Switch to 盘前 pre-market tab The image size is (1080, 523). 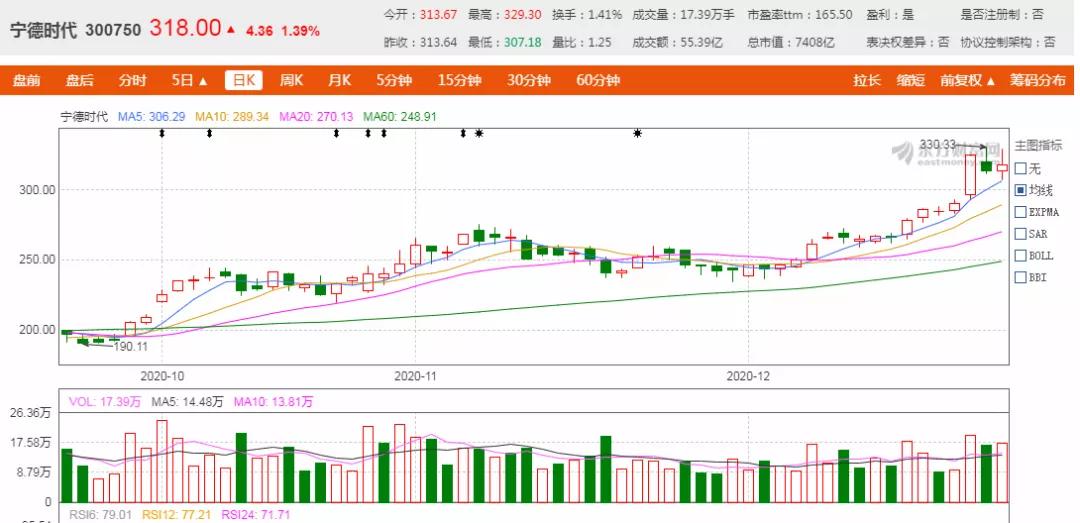(27, 81)
